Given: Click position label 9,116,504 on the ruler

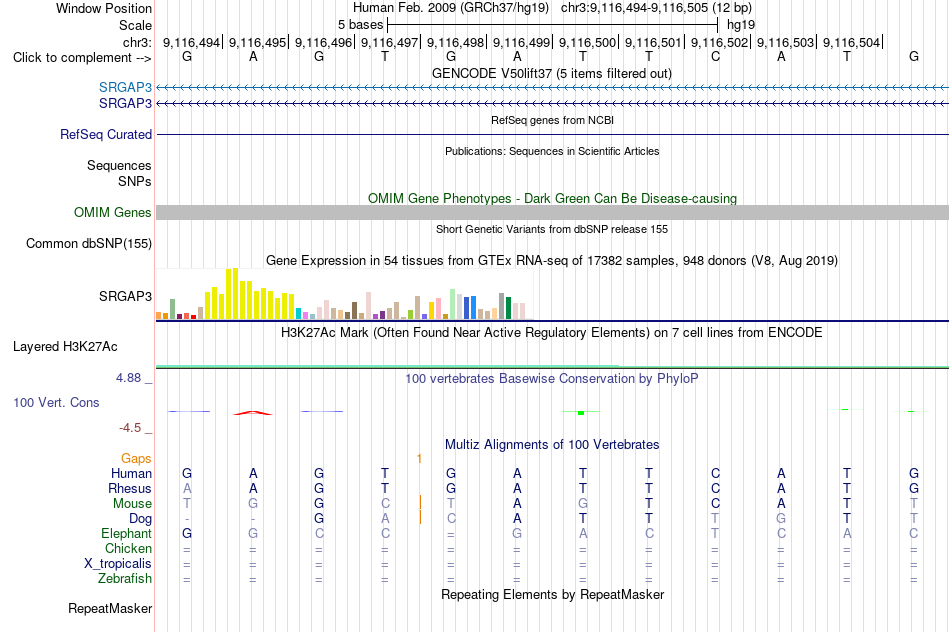Looking at the screenshot, I should (x=851, y=42).
